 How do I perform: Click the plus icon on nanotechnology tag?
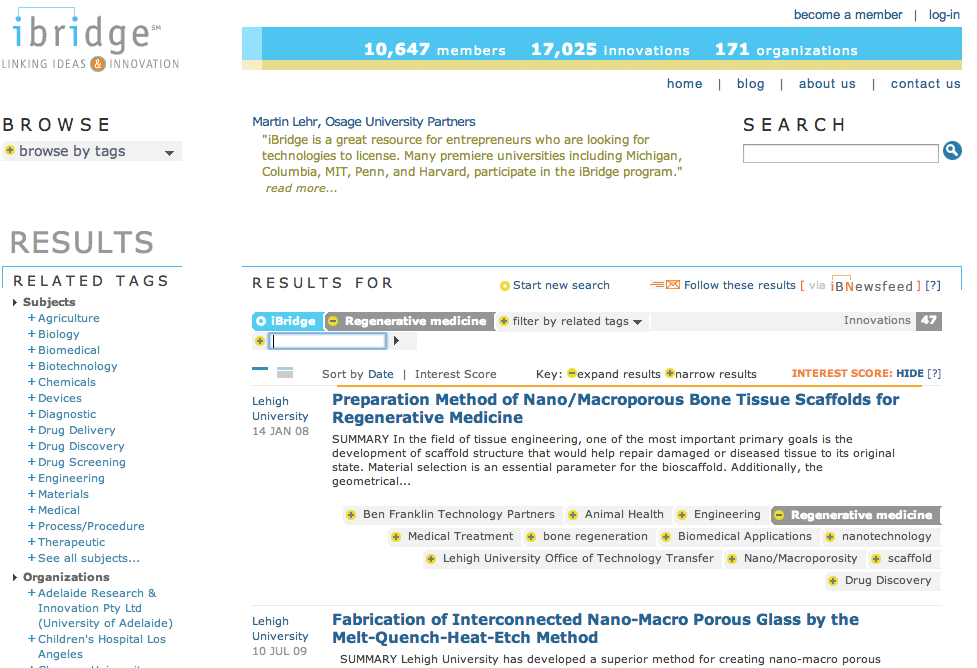(830, 537)
